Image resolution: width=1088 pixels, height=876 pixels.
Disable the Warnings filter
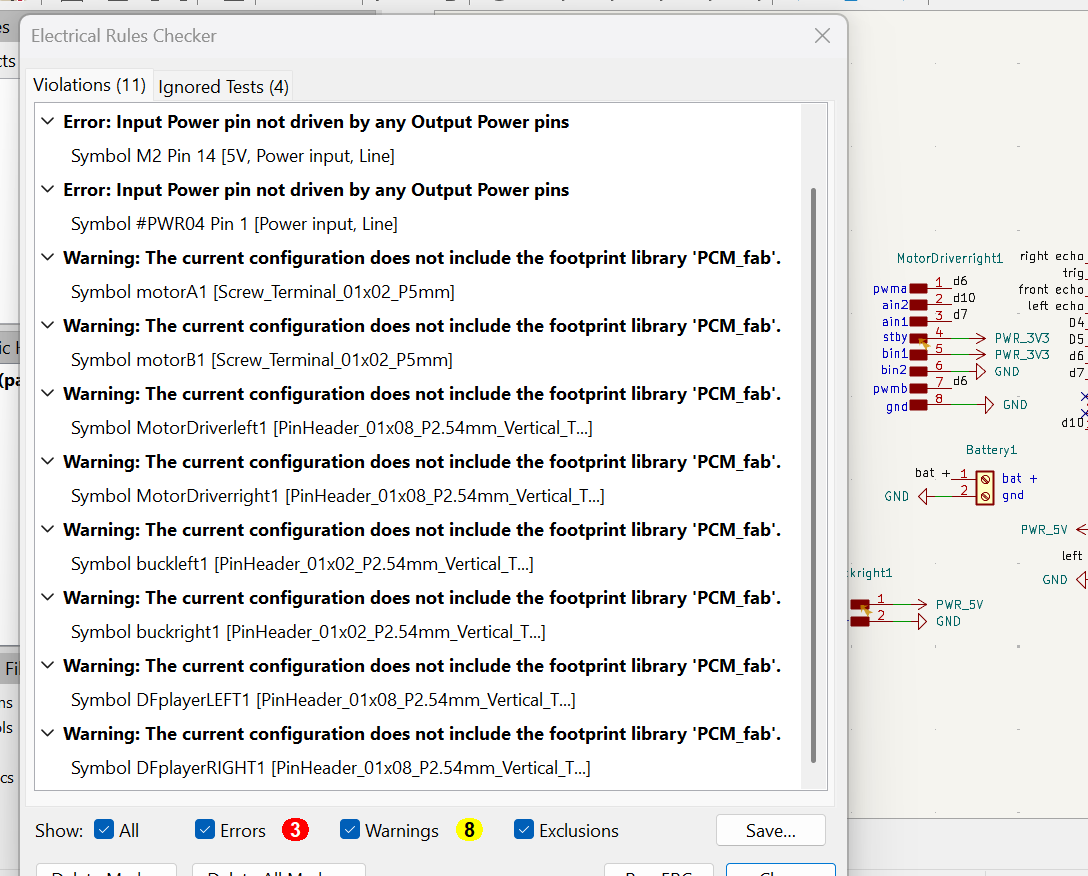pos(350,830)
